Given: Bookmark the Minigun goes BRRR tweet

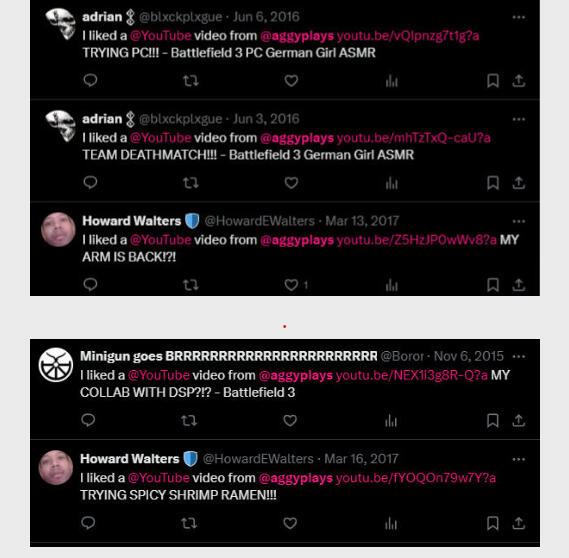Looking at the screenshot, I should pos(492,420).
